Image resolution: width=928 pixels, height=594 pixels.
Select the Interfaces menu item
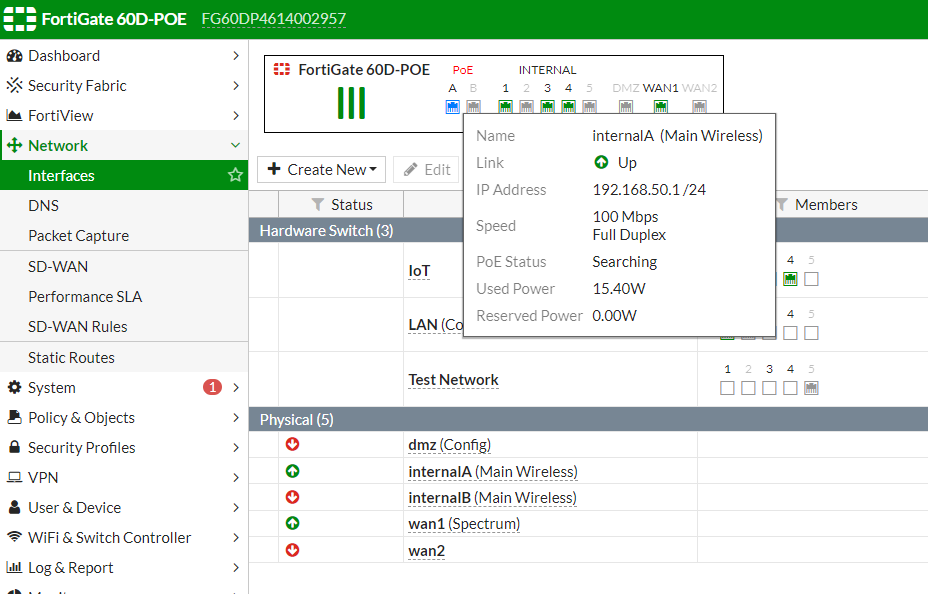point(124,175)
